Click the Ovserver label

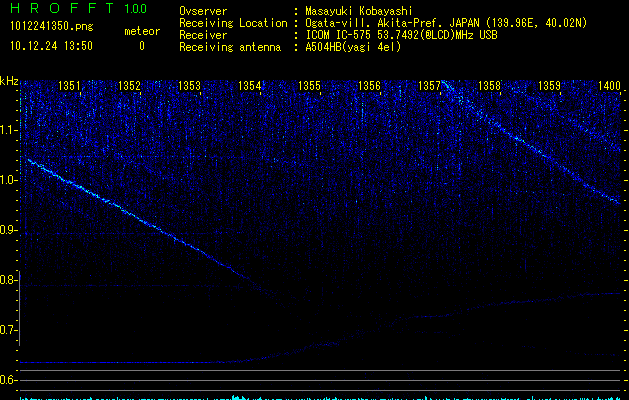coord(203,11)
